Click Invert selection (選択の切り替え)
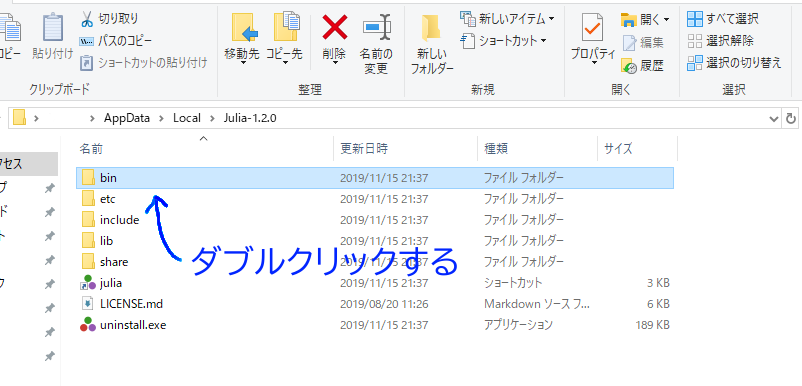The height and width of the screenshot is (386, 802). 734,63
